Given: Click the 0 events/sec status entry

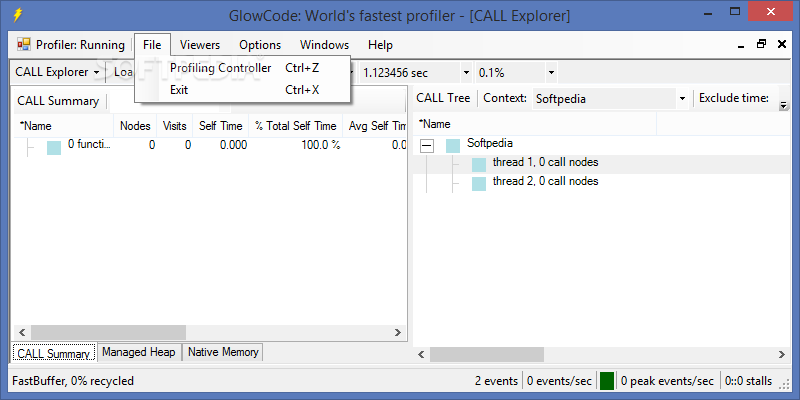Looking at the screenshot, I should [x=559, y=381].
